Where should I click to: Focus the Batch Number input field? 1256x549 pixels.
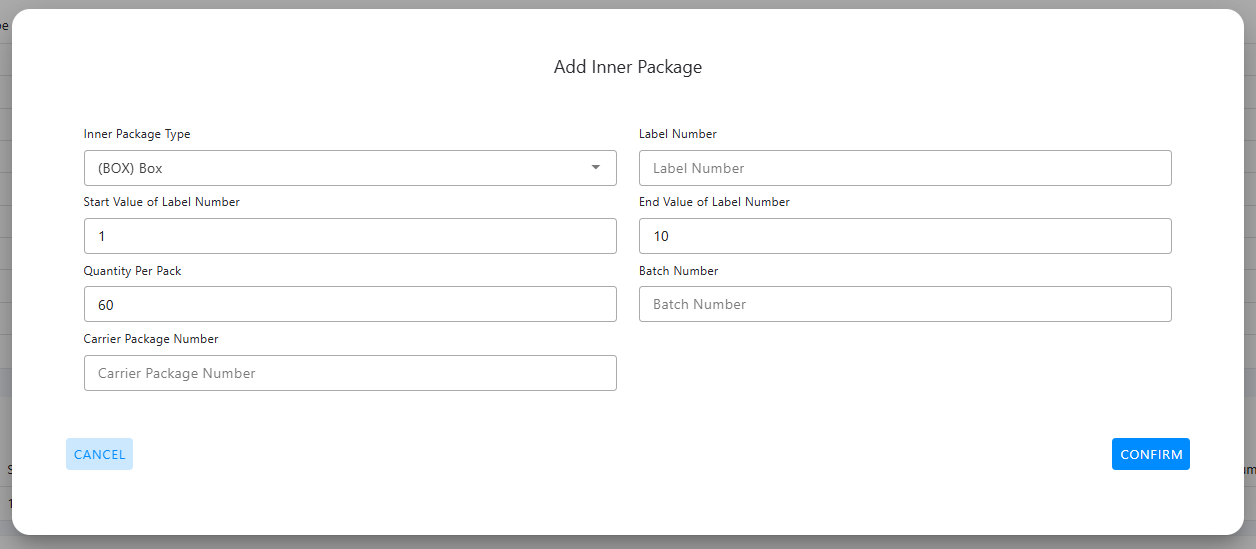point(905,304)
